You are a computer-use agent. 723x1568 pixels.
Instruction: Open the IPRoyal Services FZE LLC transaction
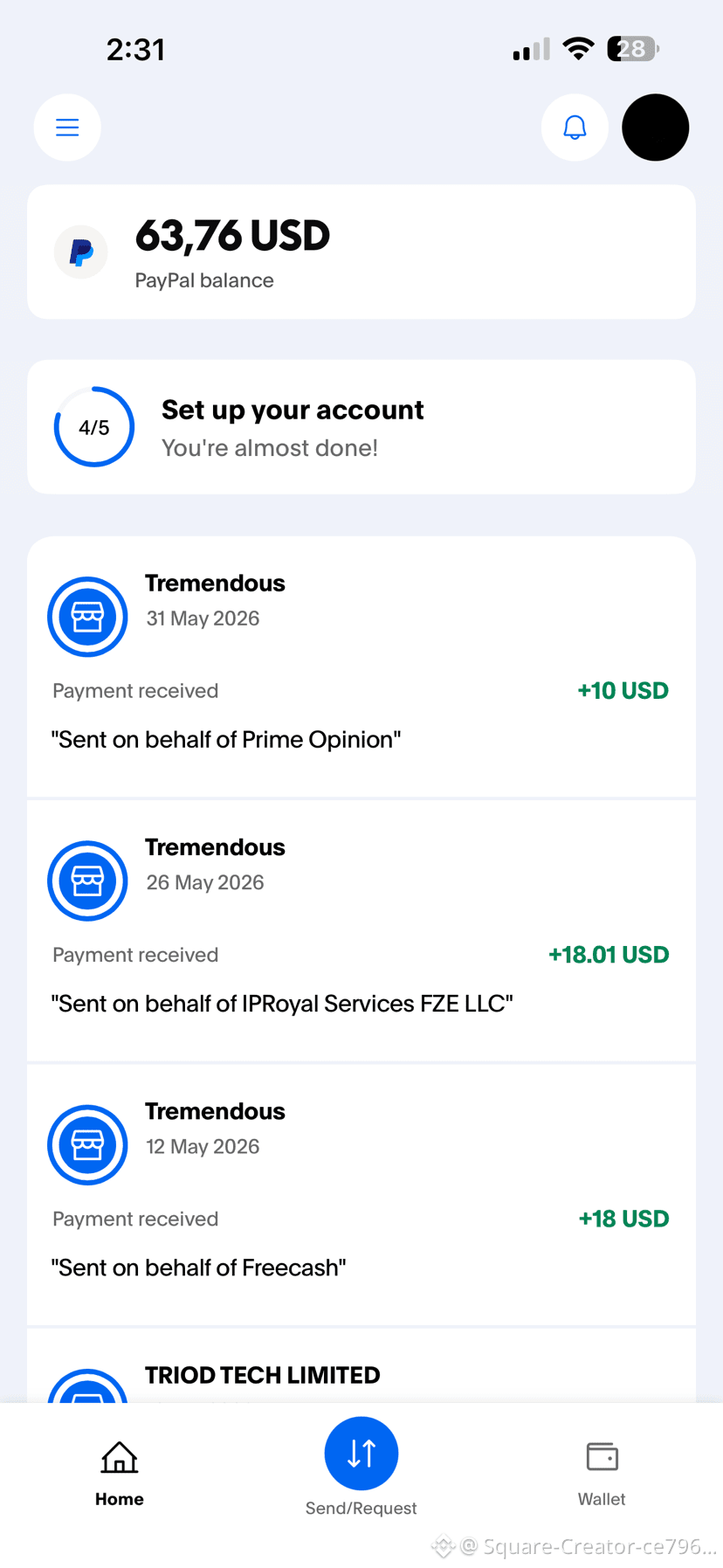click(361, 931)
